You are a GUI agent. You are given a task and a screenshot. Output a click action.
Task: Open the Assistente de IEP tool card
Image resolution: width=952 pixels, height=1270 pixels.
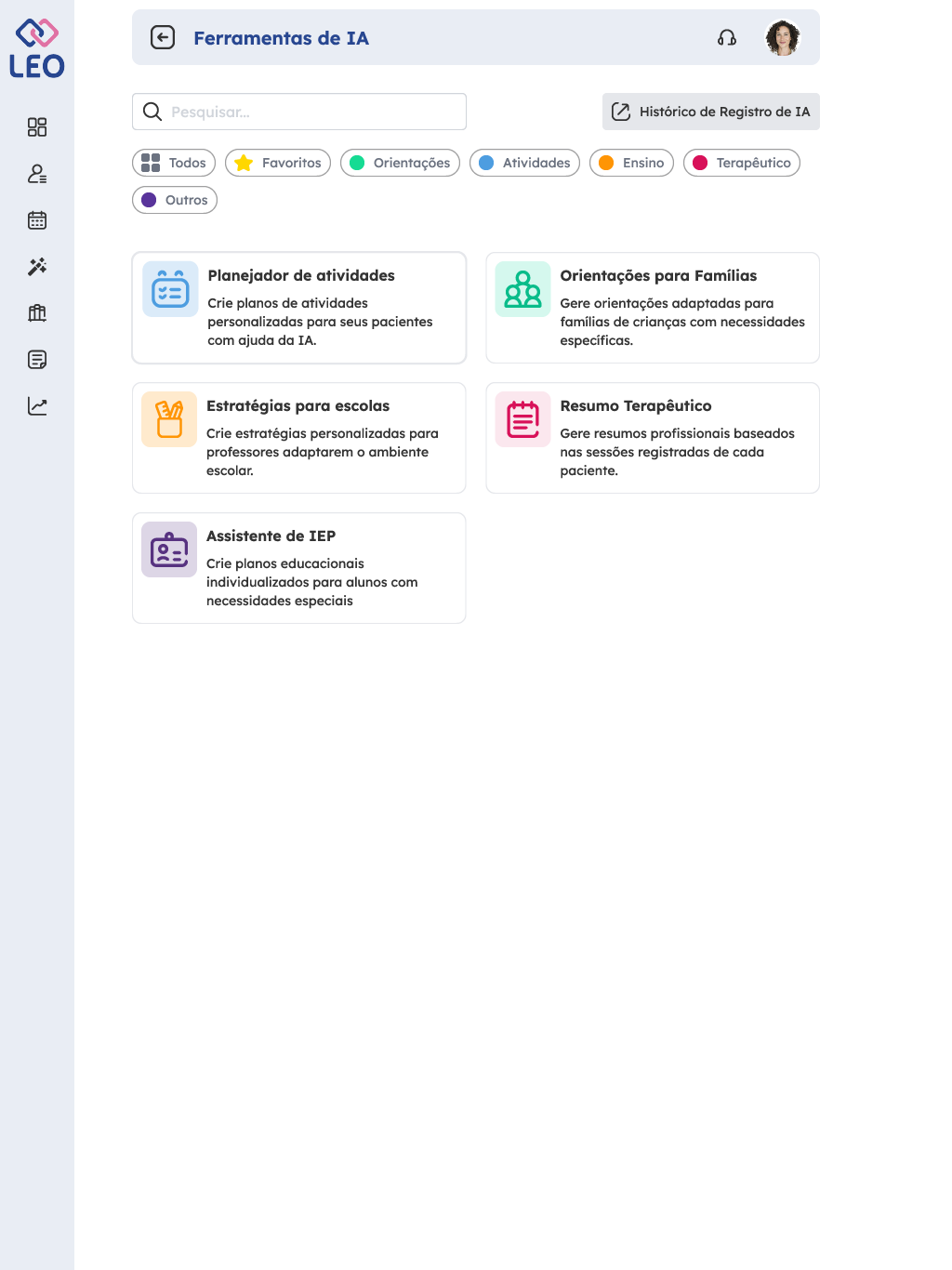(x=299, y=568)
